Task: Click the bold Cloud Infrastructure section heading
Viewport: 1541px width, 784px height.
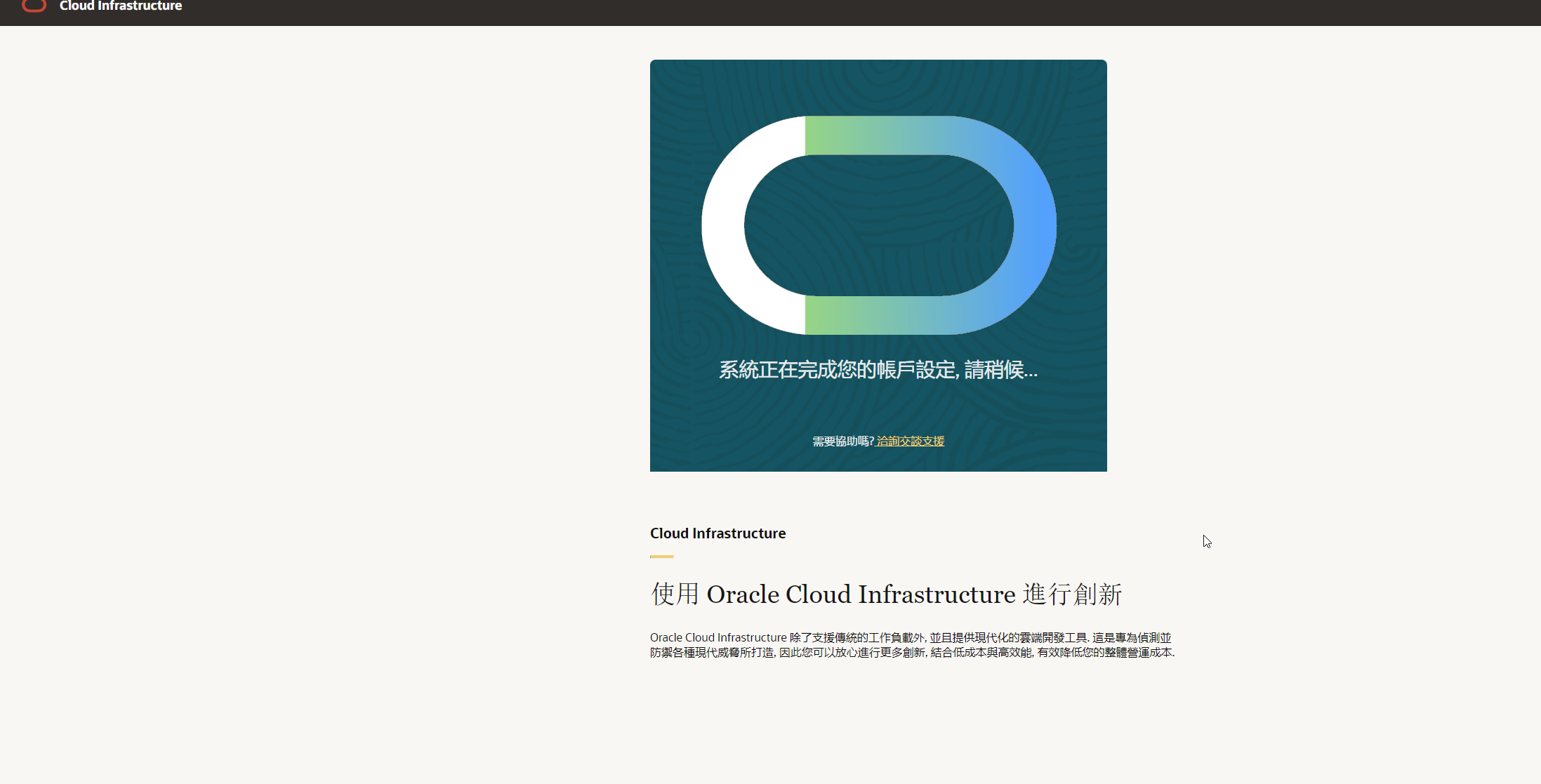Action: pyautogui.click(x=717, y=533)
